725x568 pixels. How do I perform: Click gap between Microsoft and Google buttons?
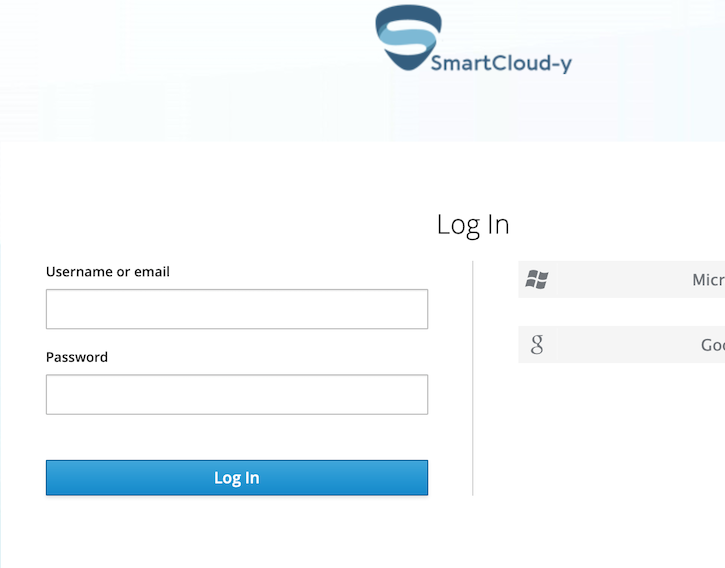[x=620, y=312]
